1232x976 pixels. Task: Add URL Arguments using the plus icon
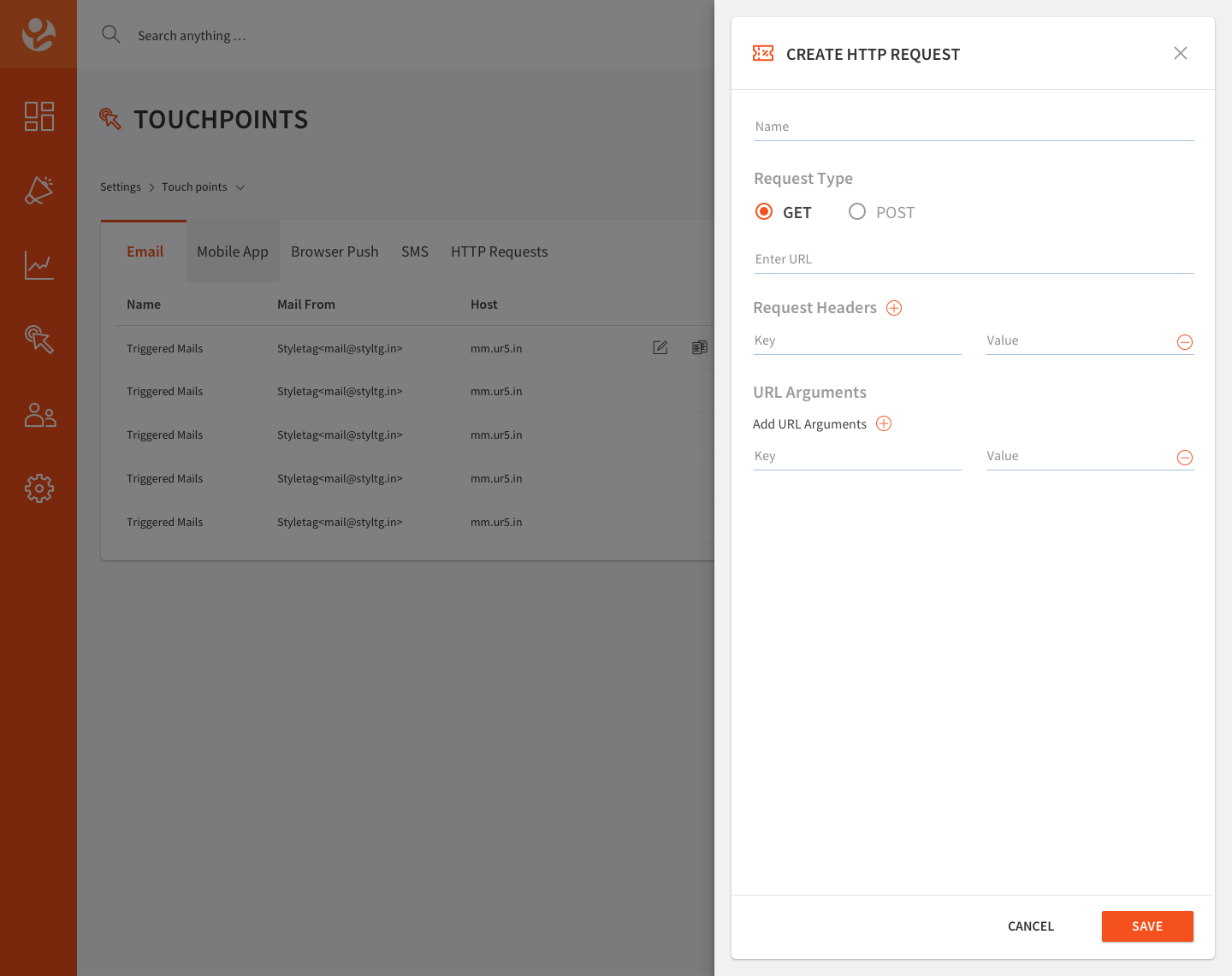click(x=884, y=423)
